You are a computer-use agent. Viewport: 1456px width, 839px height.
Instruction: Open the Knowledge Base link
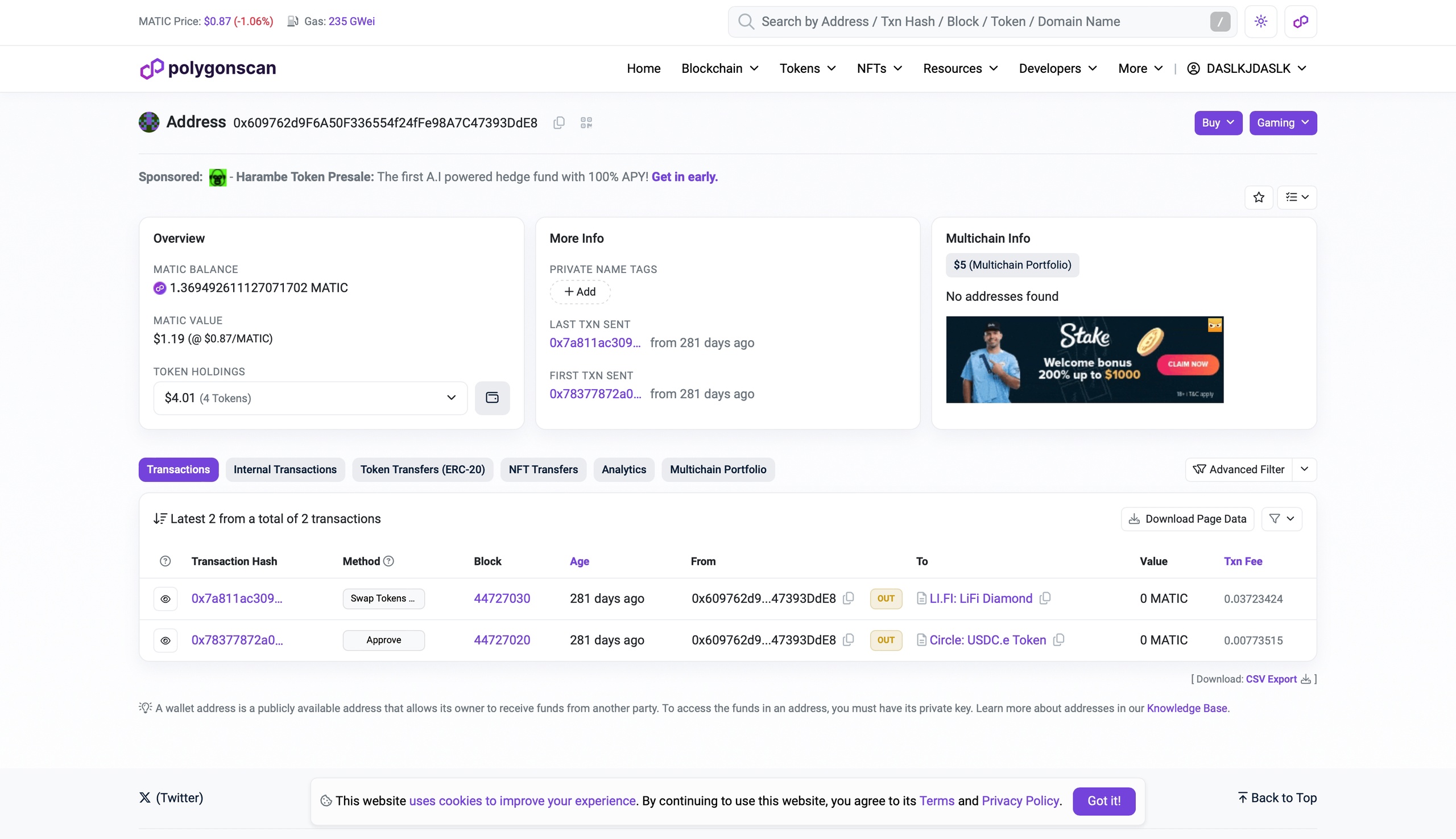click(1186, 708)
